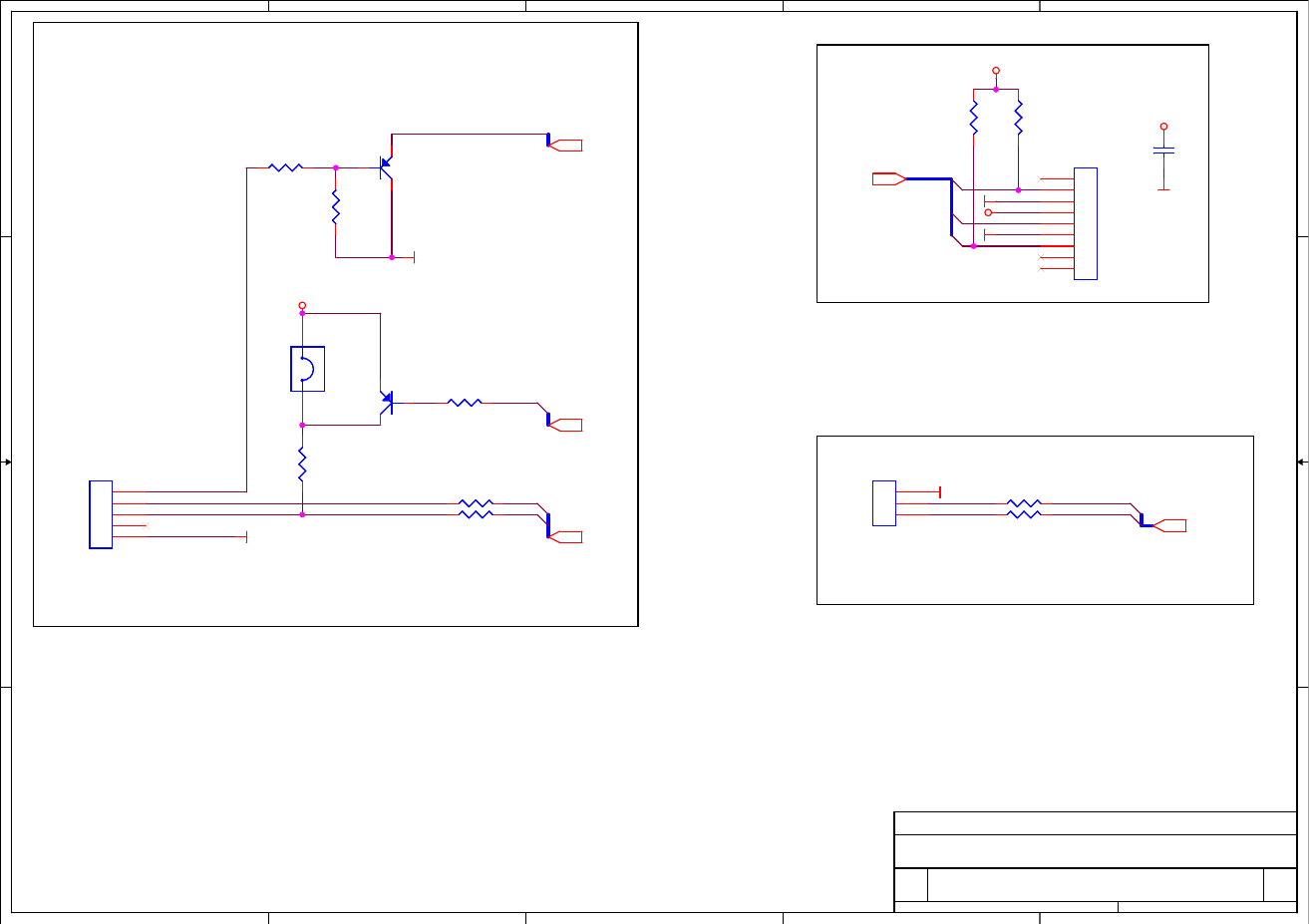Screen dimensions: 1309x924
Task: Click the junction dot joining the two pull-up resistors
Action: pos(996,89)
